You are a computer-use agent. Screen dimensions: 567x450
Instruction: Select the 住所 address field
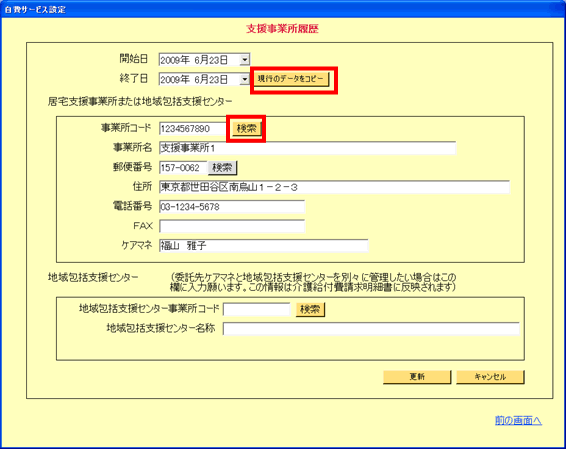tap(334, 187)
